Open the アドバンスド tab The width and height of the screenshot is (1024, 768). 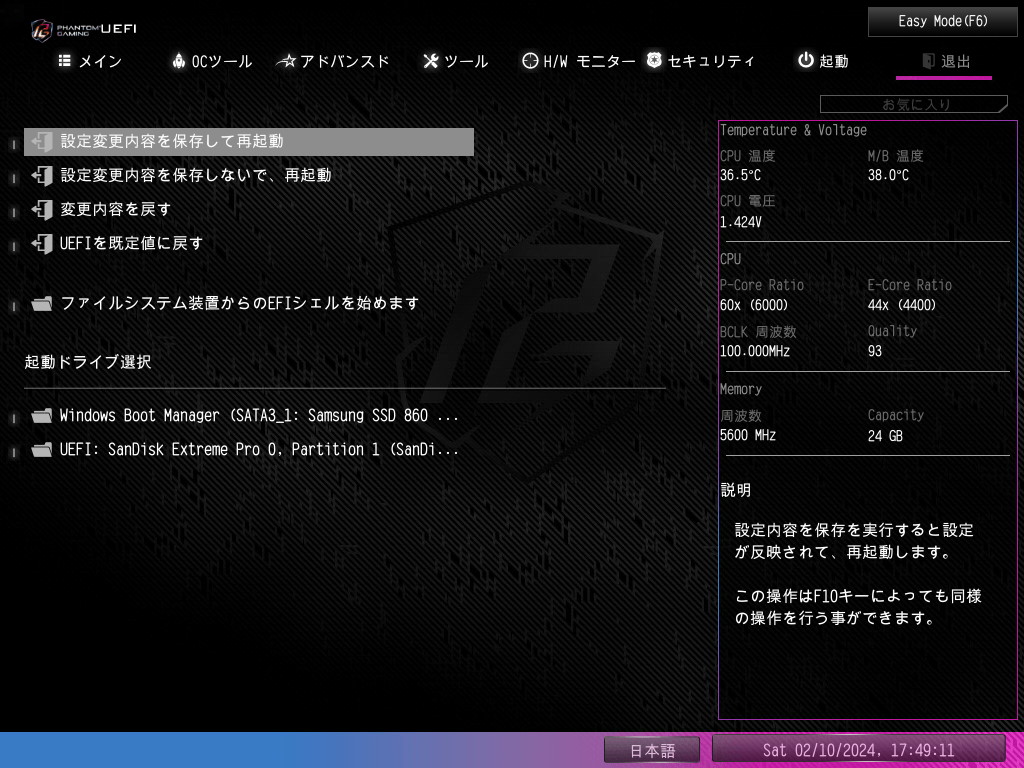[x=333, y=61]
